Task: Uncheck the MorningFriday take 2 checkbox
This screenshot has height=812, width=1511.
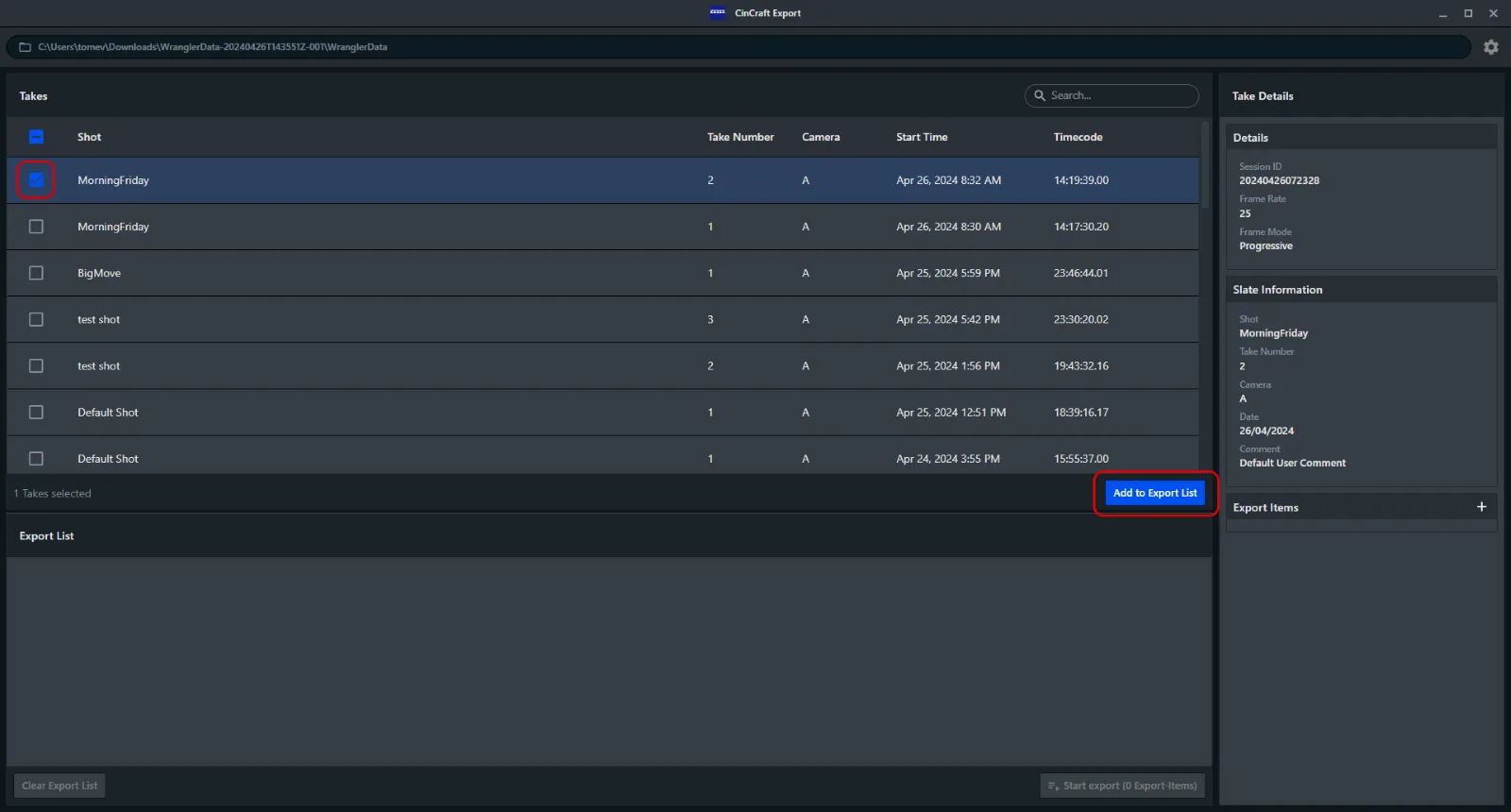Action: 36,180
